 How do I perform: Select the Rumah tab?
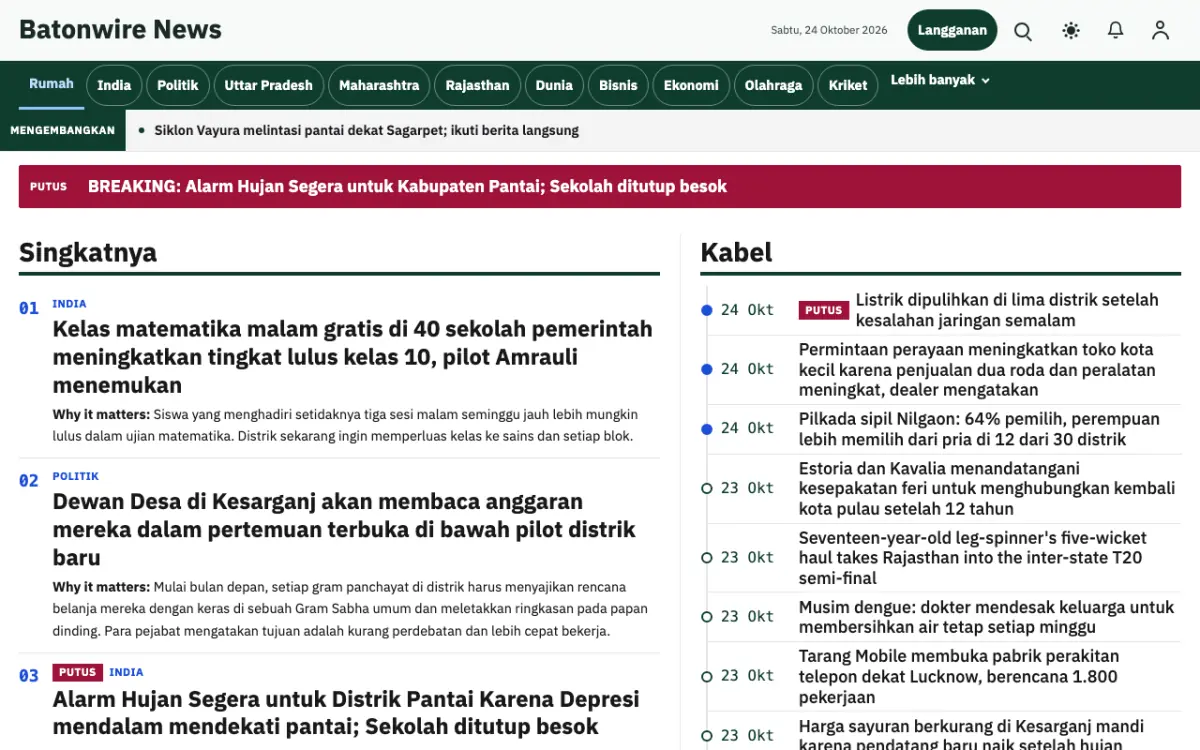(x=51, y=84)
